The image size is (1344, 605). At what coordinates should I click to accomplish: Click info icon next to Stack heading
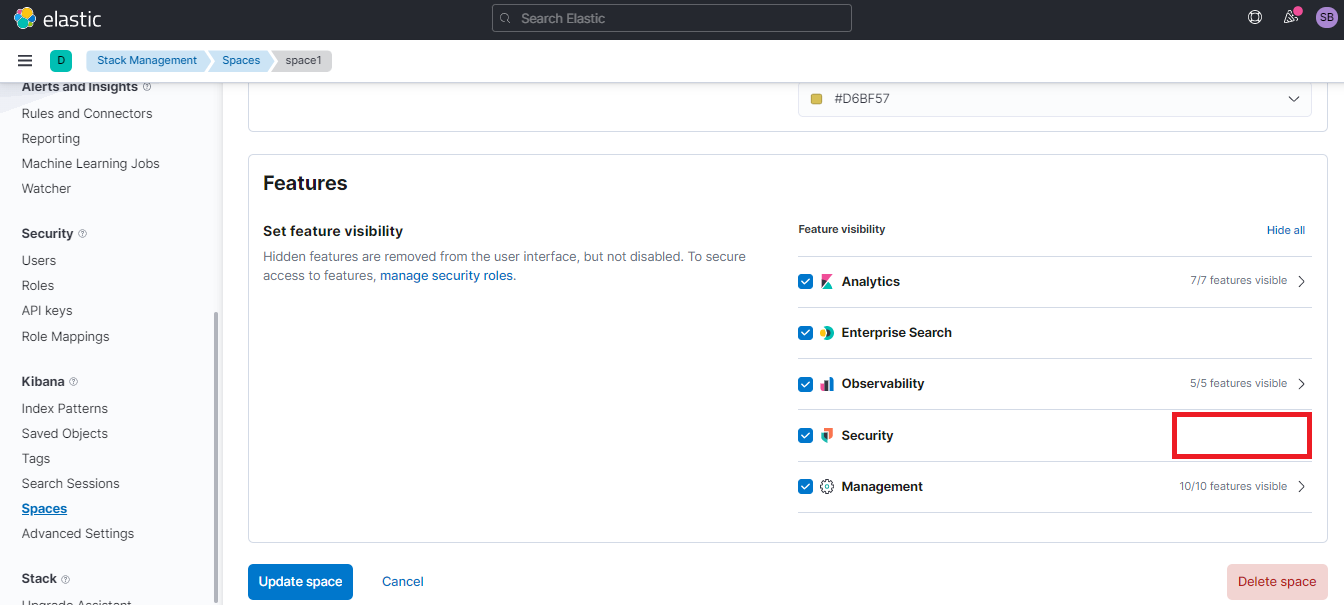point(65,579)
